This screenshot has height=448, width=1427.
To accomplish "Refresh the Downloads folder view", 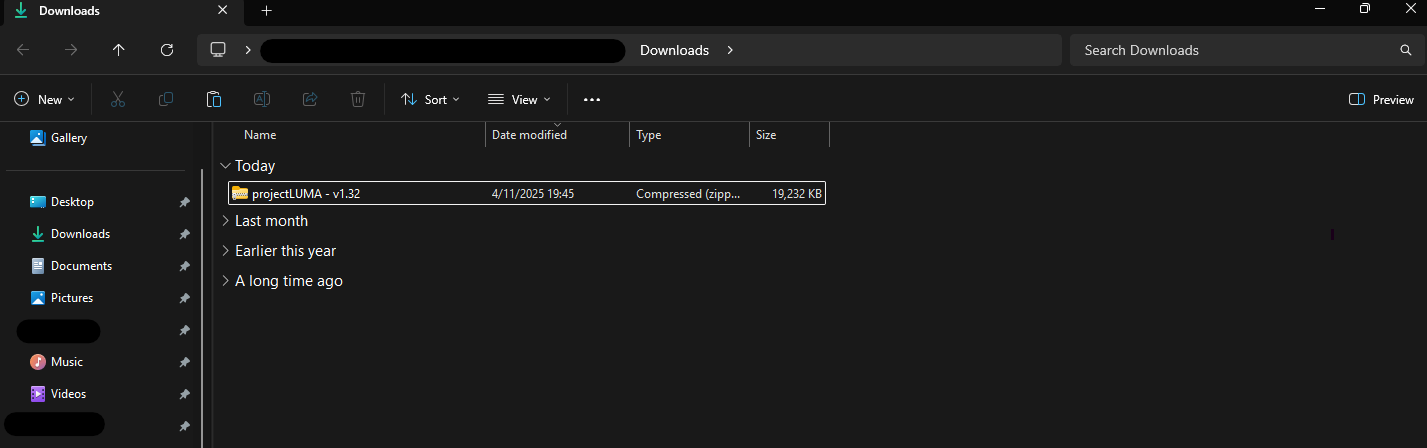I will coord(167,50).
